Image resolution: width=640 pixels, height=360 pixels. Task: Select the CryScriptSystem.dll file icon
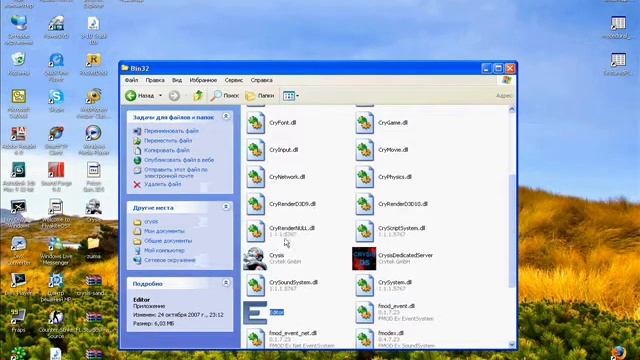(x=364, y=231)
